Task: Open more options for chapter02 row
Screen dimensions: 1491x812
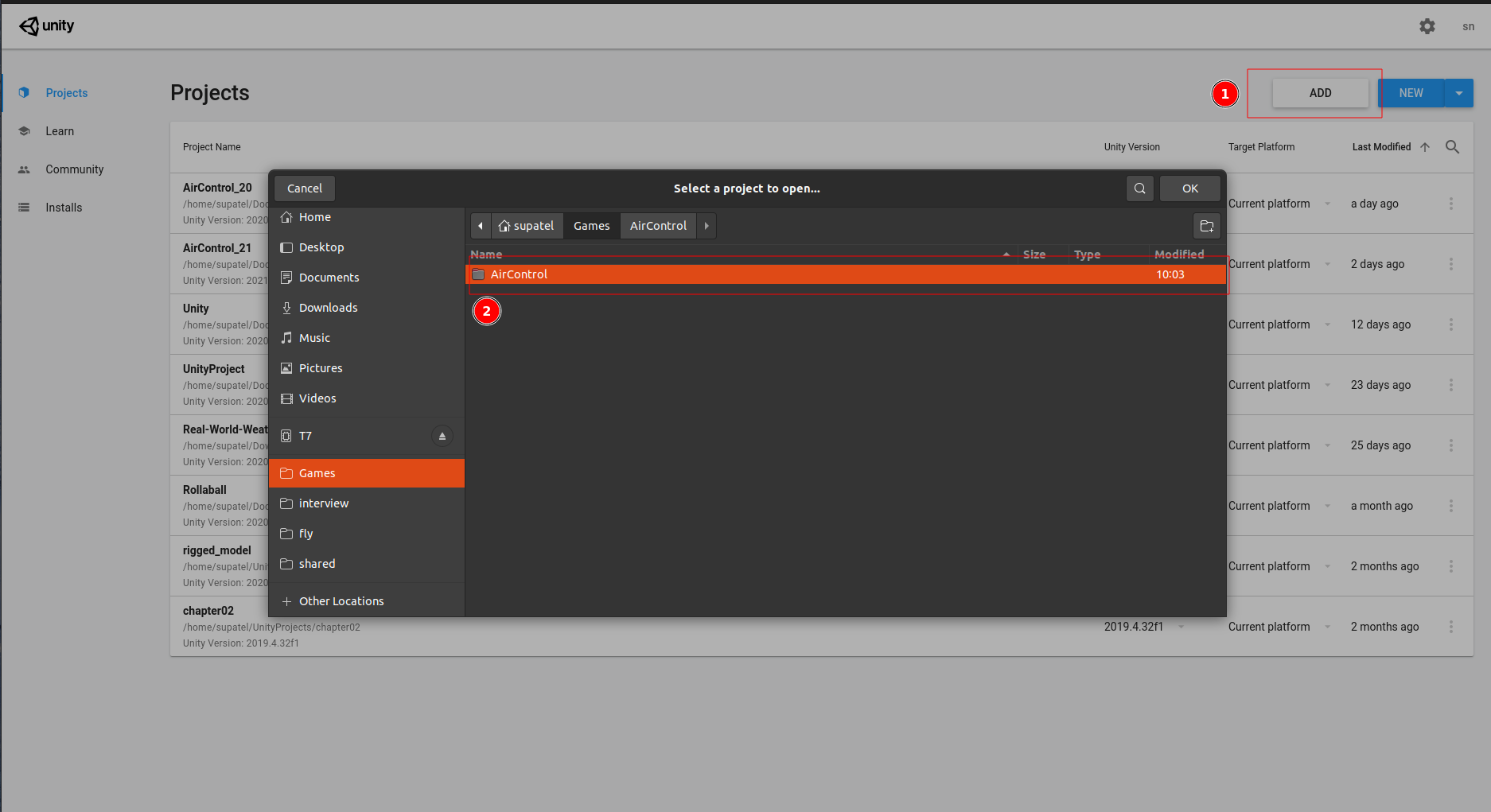Action: 1451,627
